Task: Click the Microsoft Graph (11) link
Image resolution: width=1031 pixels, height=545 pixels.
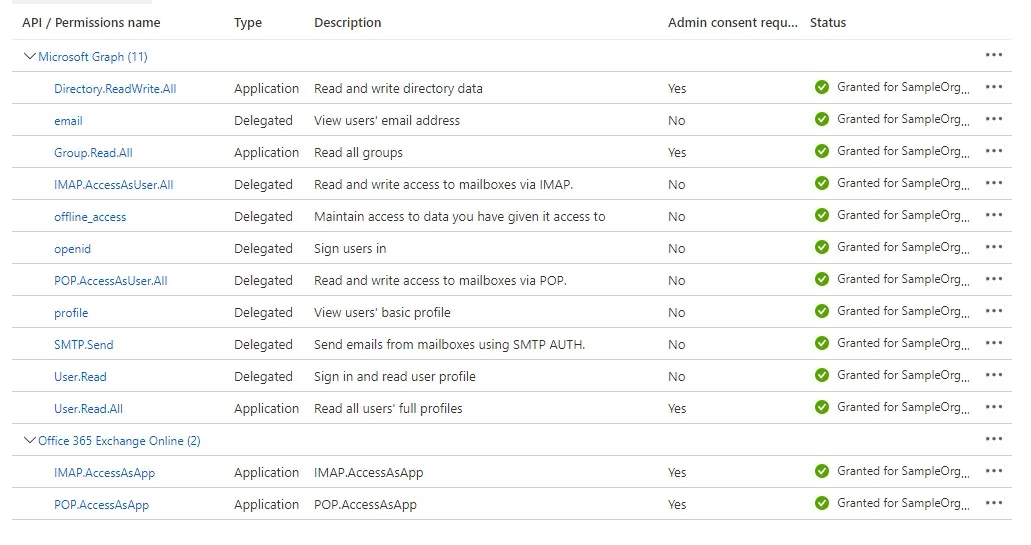Action: coord(93,57)
